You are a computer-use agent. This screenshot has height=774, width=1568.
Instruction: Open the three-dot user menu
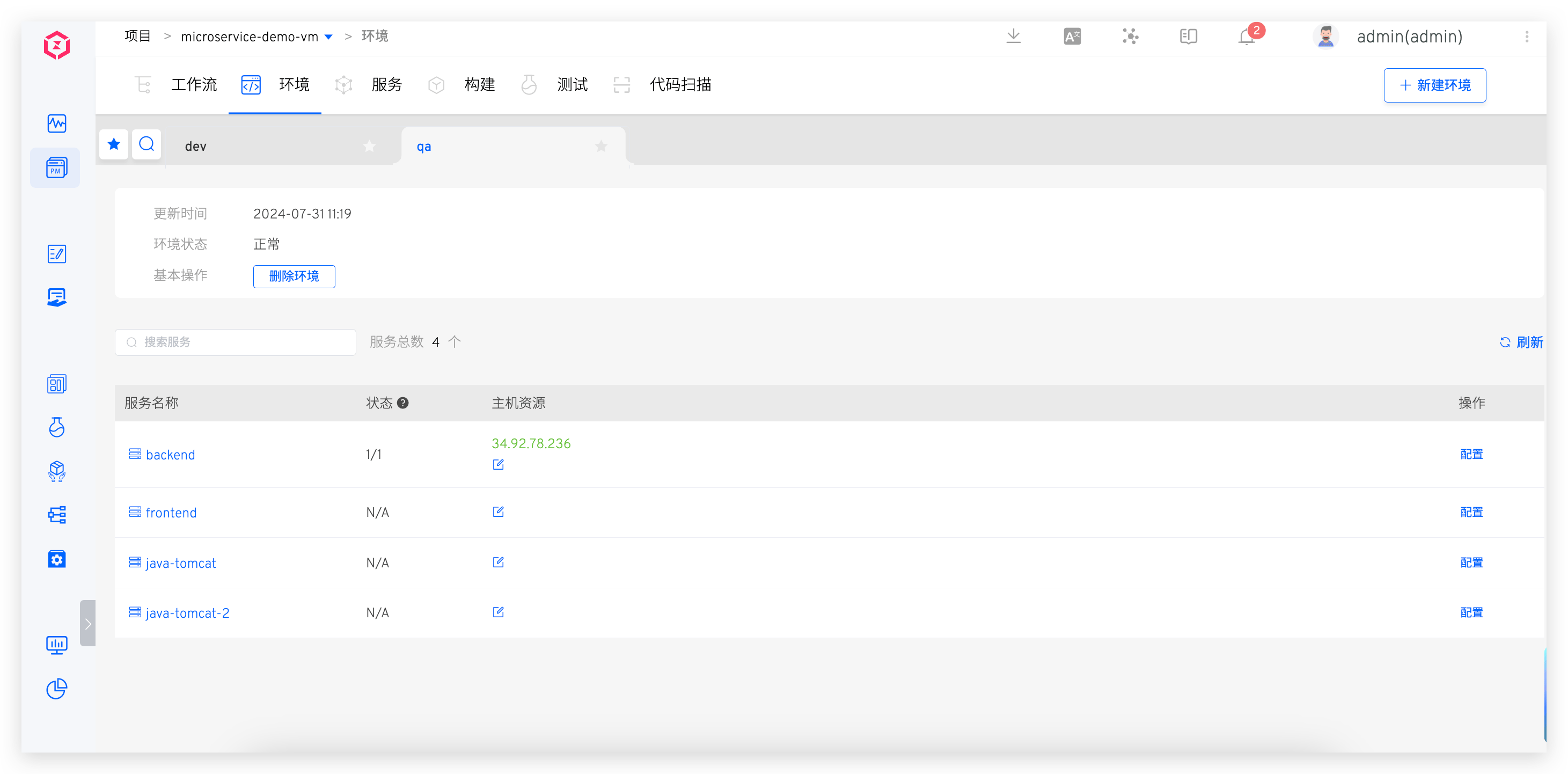1527,37
